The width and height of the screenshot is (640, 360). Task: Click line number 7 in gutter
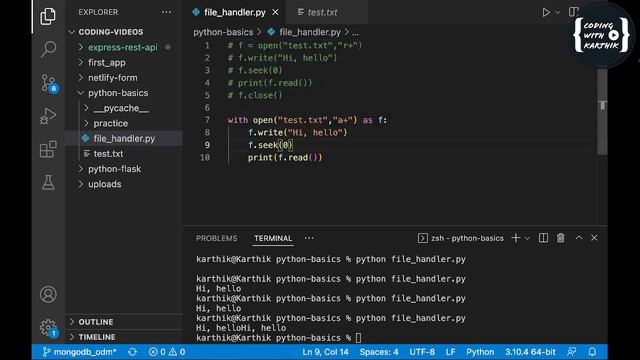[x=207, y=120]
